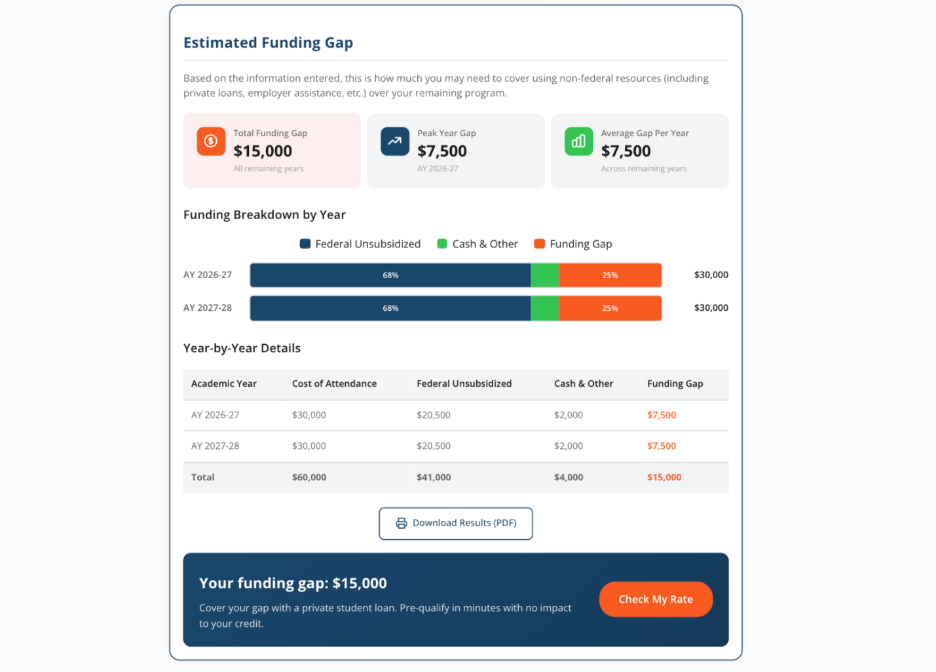936x672 pixels.
Task: Download Results as PDF
Action: click(x=456, y=523)
